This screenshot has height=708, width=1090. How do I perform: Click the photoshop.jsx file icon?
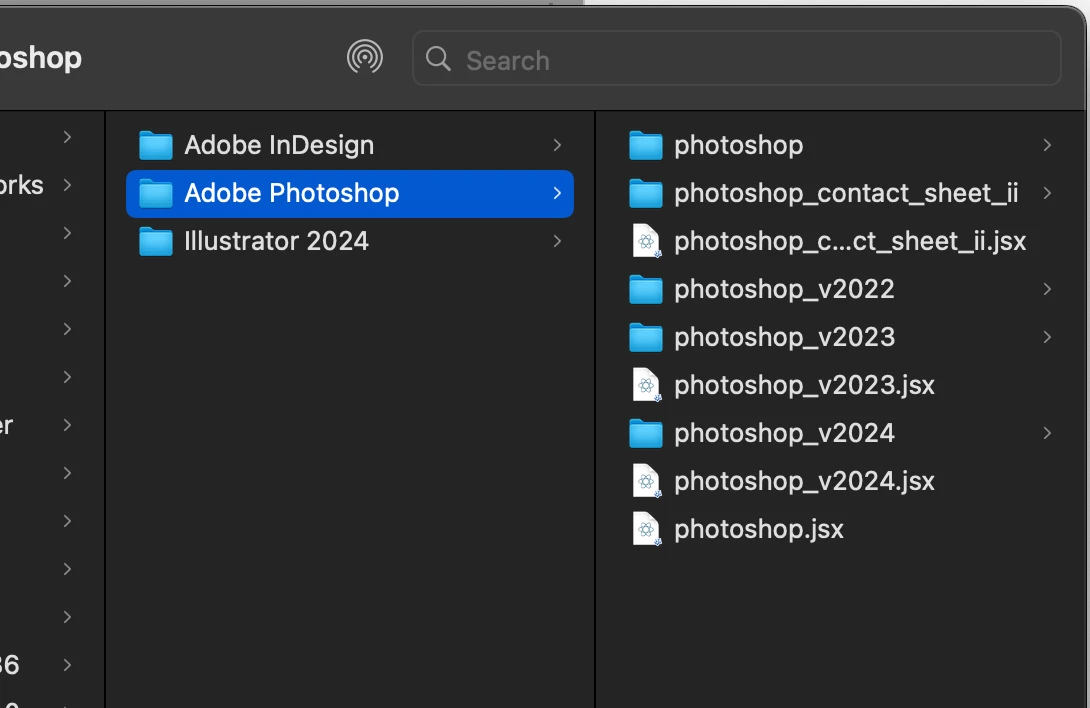pos(647,529)
